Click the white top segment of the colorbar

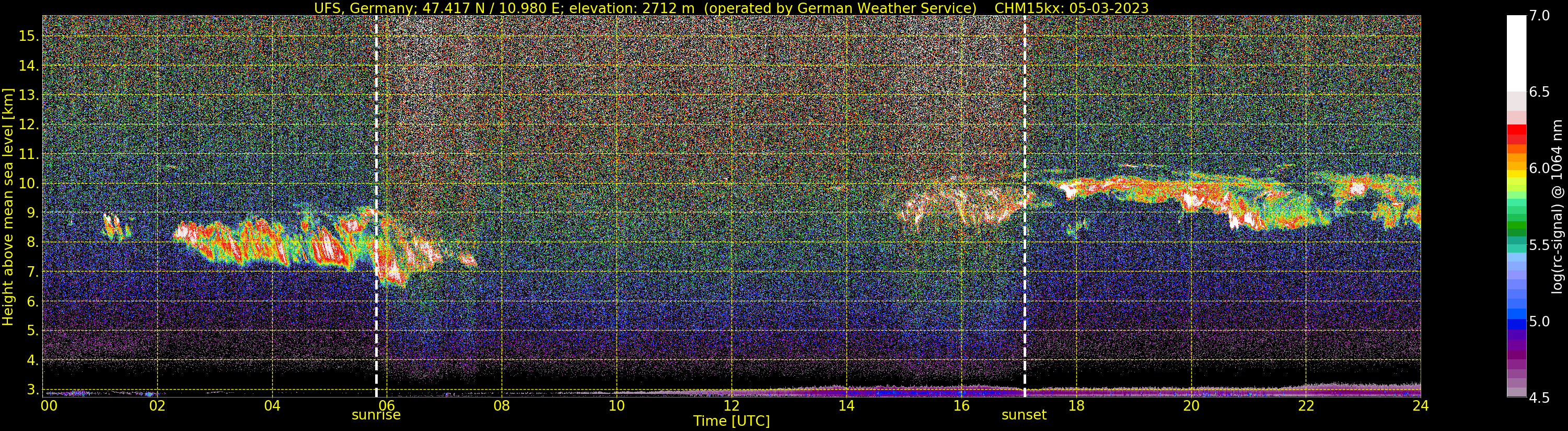1516,54
